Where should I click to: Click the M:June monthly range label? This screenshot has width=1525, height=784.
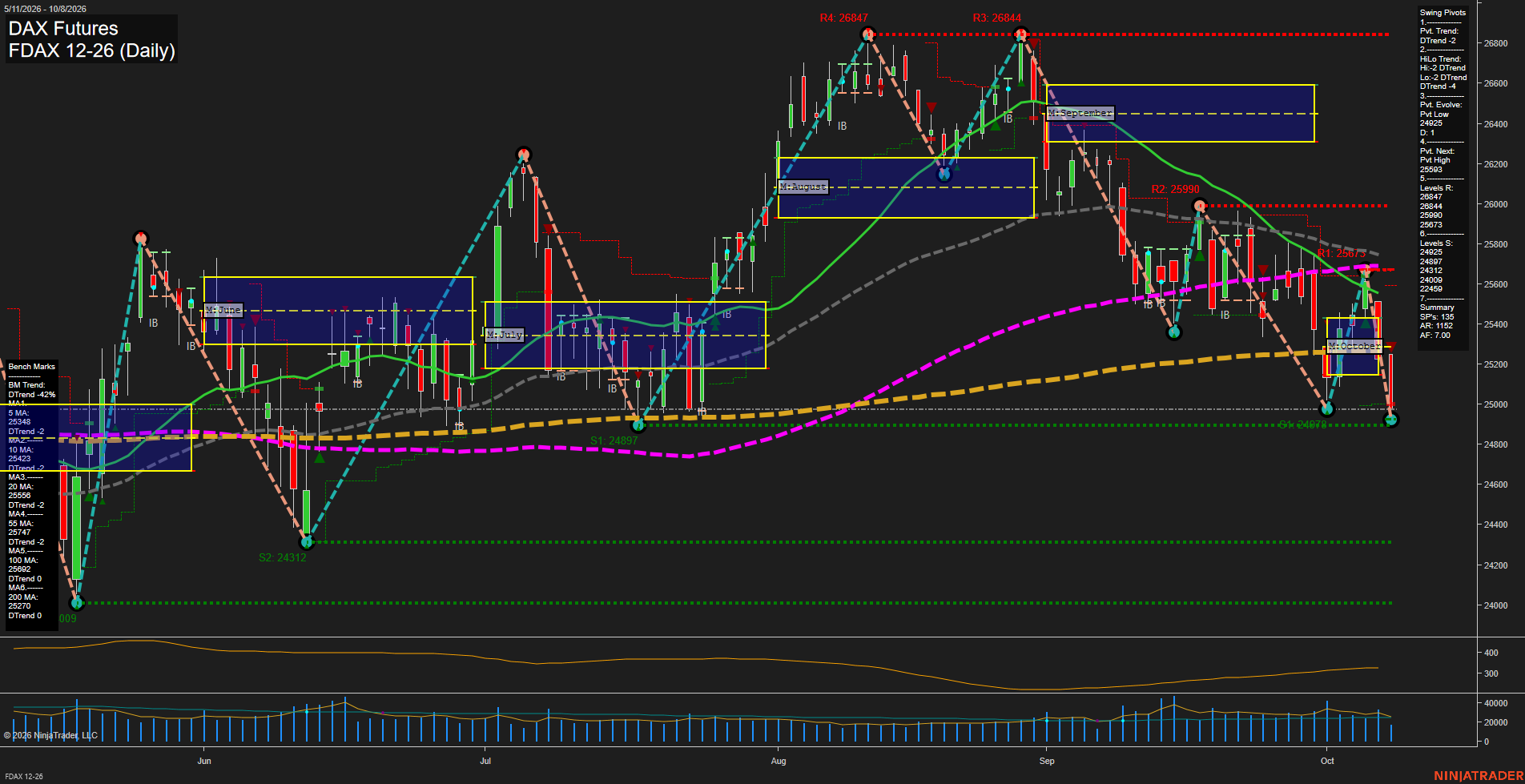tap(223, 310)
